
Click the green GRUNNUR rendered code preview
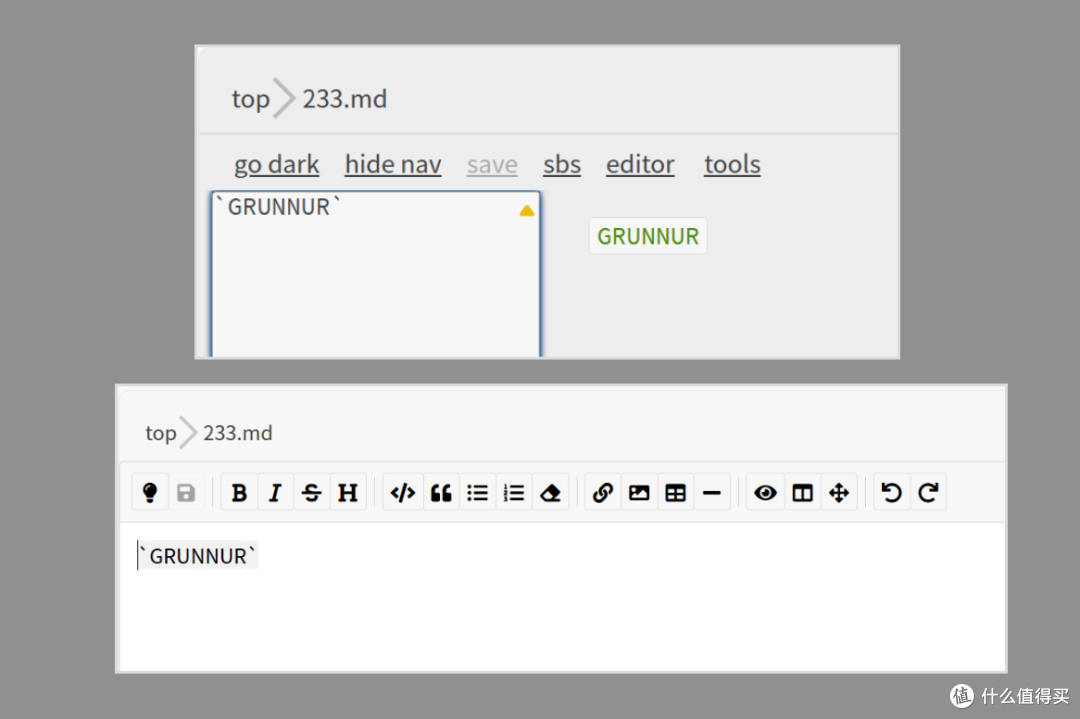[648, 236]
